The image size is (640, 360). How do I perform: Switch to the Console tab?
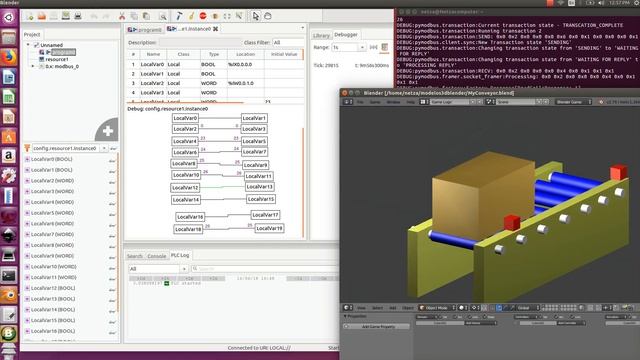(x=157, y=256)
